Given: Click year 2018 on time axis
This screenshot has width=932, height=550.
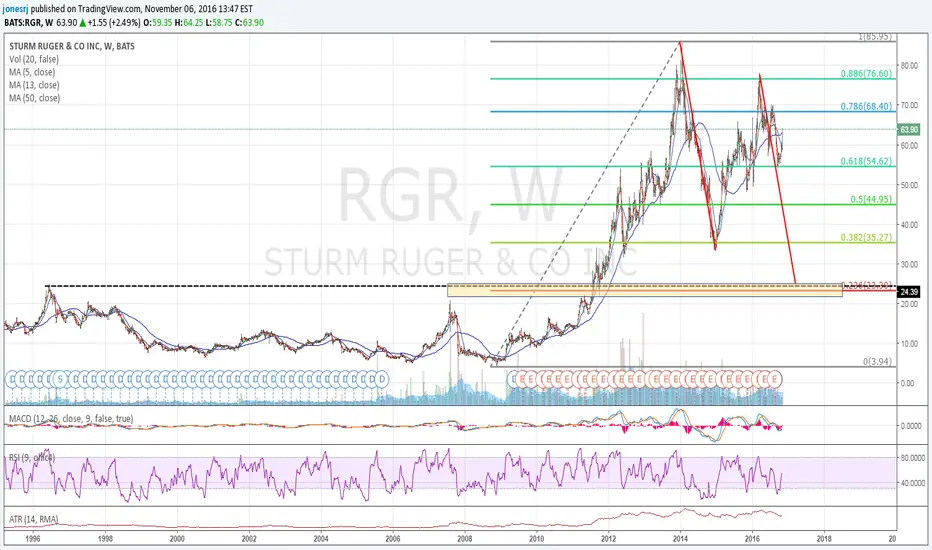Looking at the screenshot, I should [x=824, y=539].
